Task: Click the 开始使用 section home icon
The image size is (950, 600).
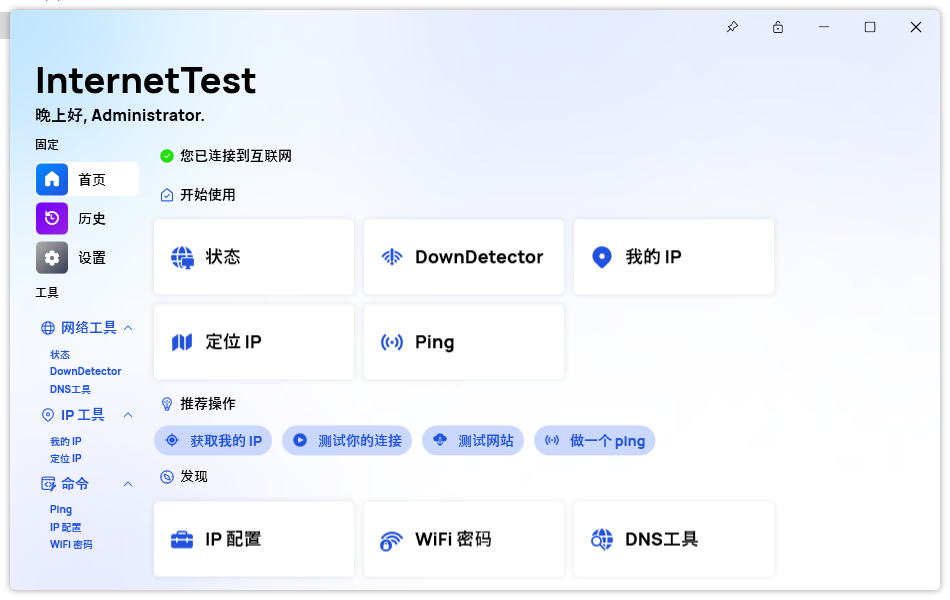Action: (x=167, y=195)
